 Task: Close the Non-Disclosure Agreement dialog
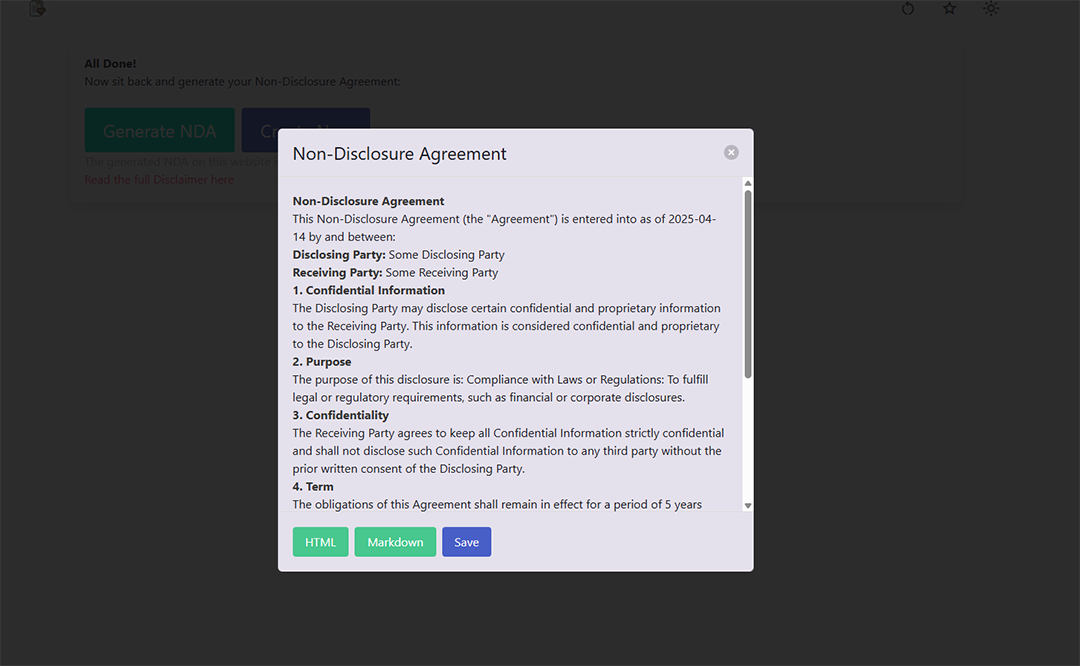731,152
